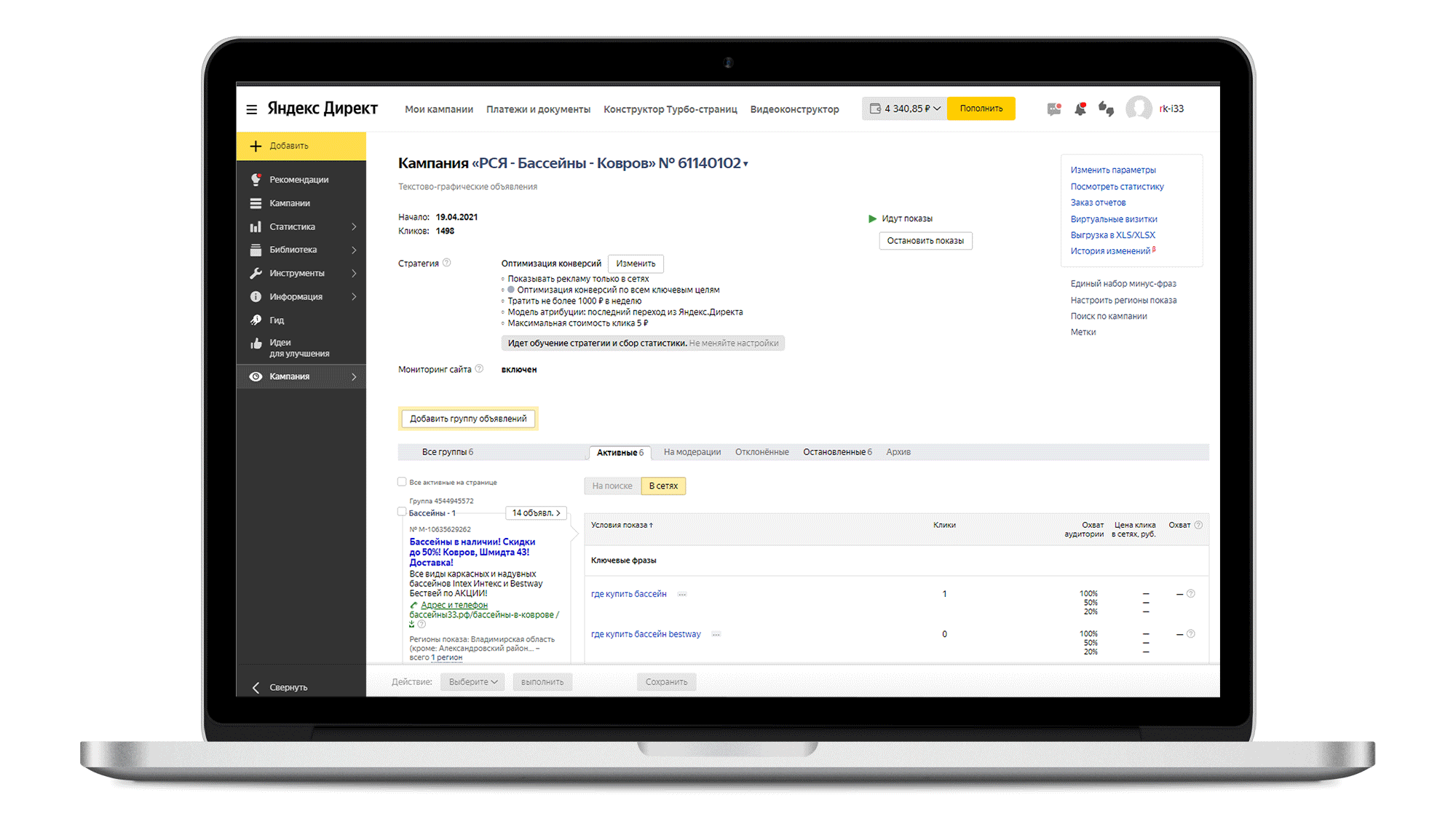Click the help icon next to Стратегия

(x=447, y=263)
